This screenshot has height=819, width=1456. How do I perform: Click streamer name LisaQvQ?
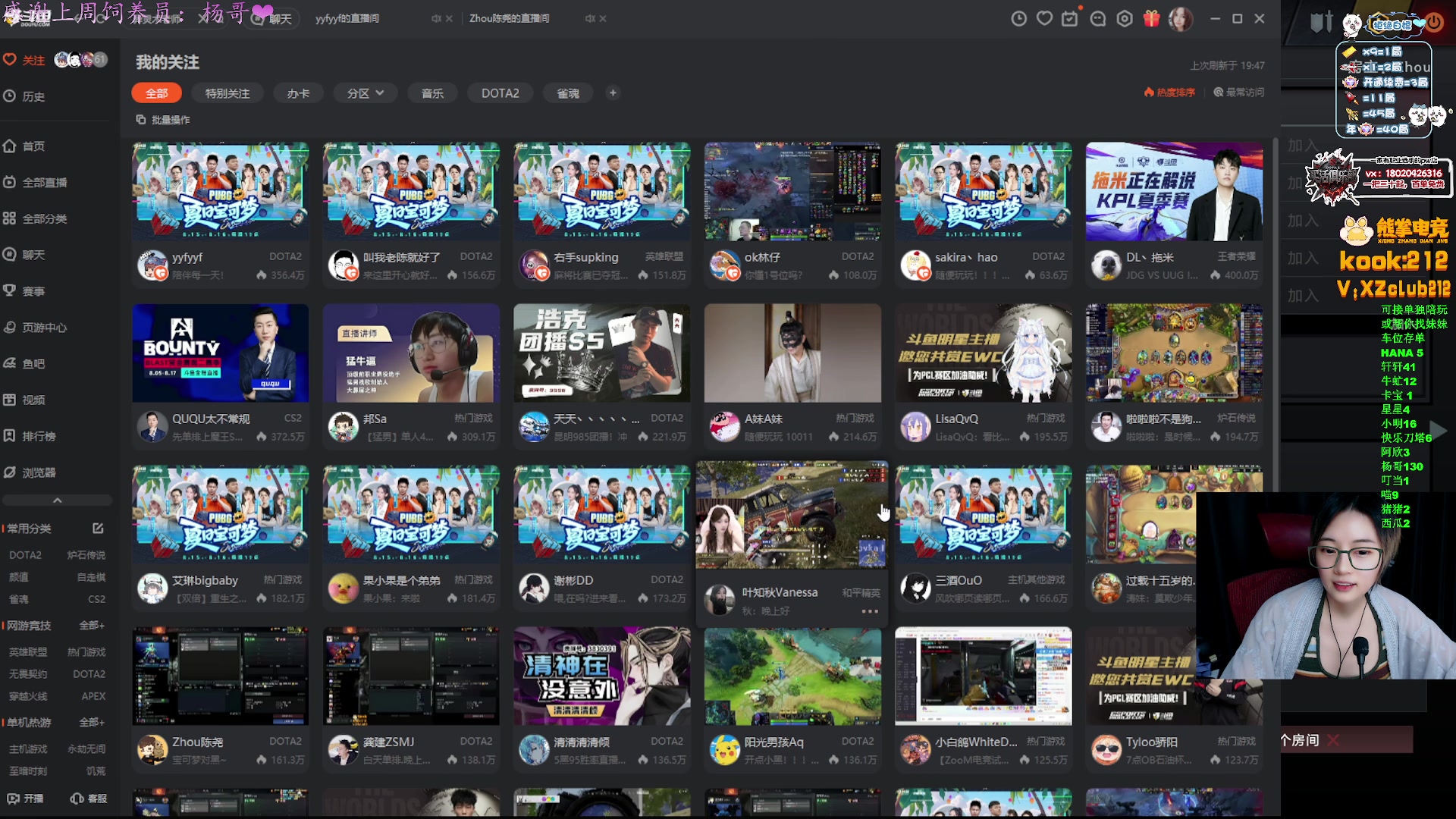tap(956, 419)
